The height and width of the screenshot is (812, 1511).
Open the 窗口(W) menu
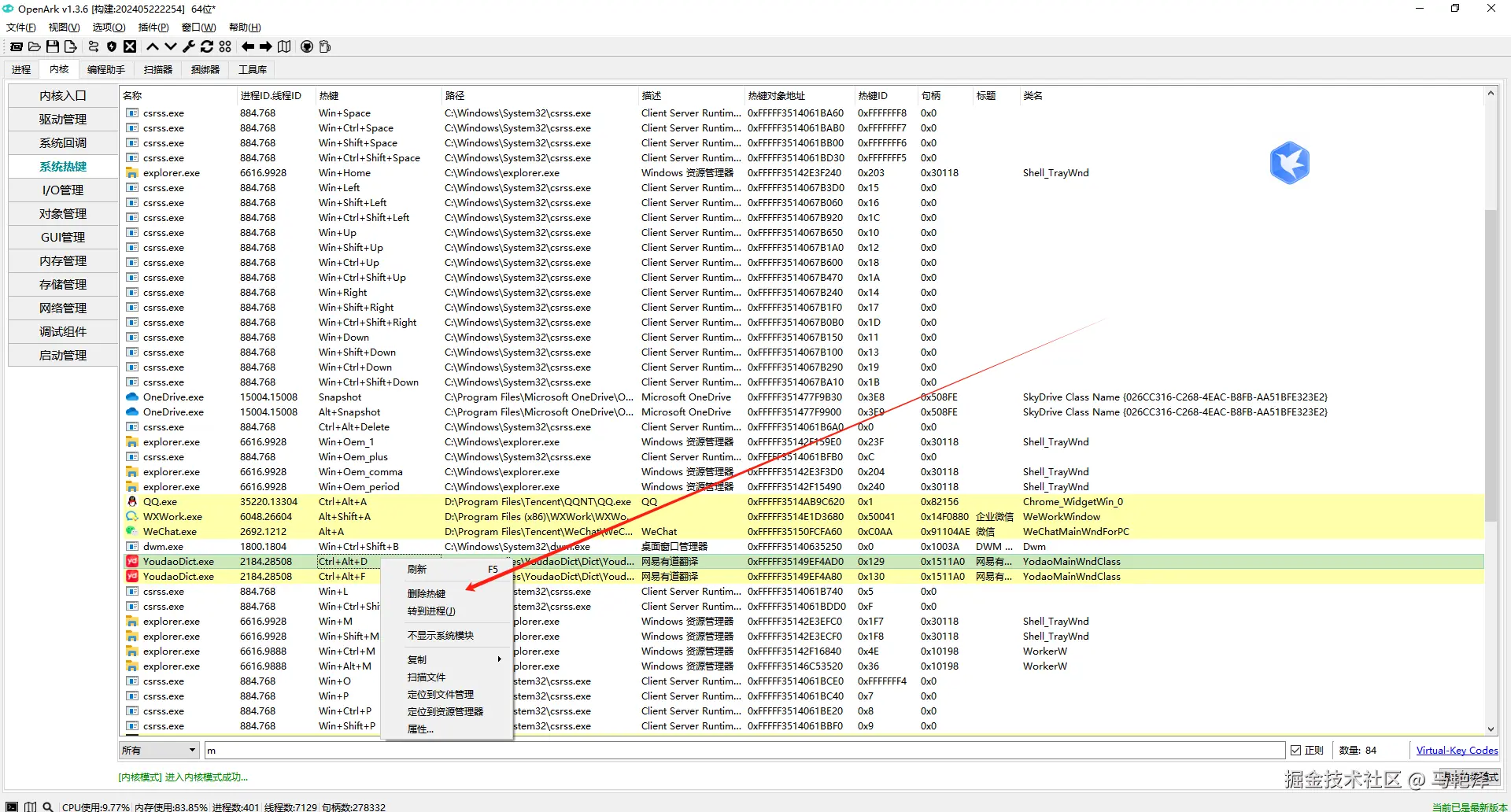pyautogui.click(x=199, y=28)
